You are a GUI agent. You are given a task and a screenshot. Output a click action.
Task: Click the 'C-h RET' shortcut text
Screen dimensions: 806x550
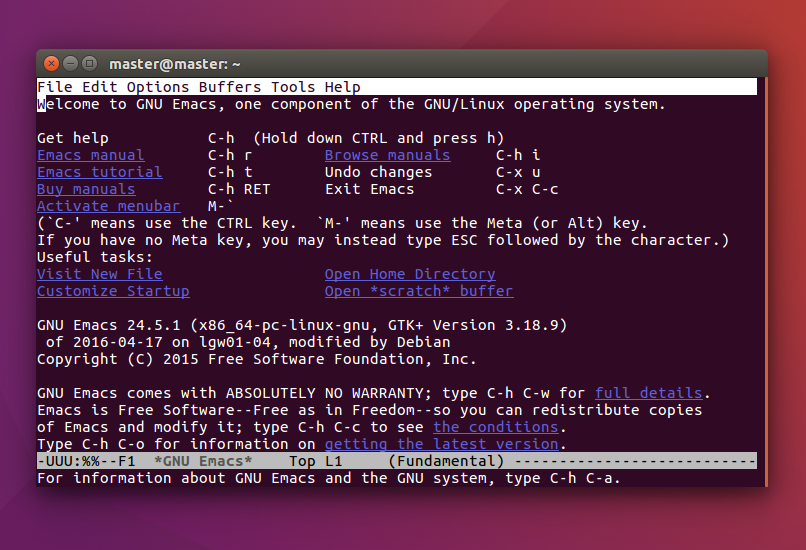click(x=239, y=189)
